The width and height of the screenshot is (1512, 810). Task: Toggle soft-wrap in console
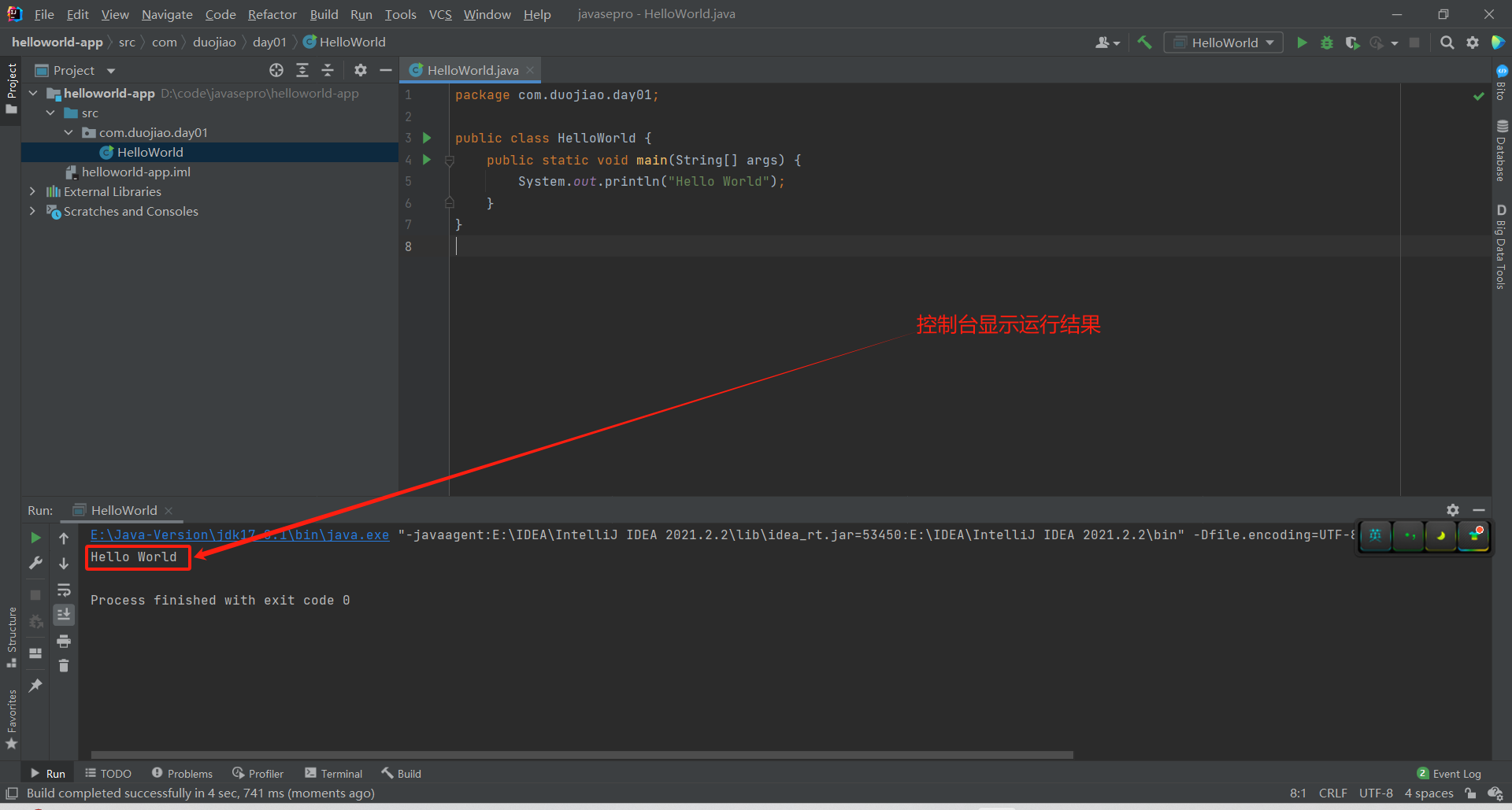coord(64,590)
